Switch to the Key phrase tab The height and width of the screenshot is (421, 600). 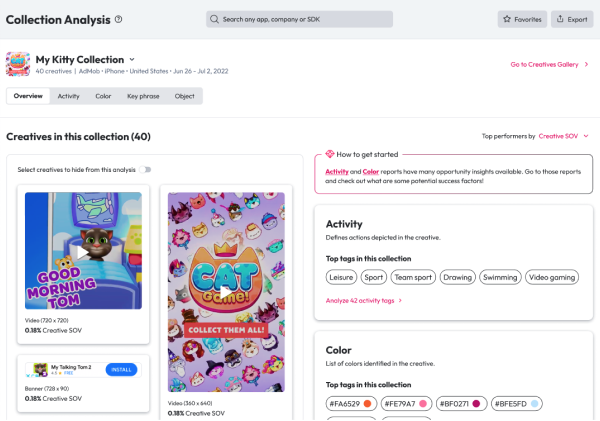tap(143, 96)
